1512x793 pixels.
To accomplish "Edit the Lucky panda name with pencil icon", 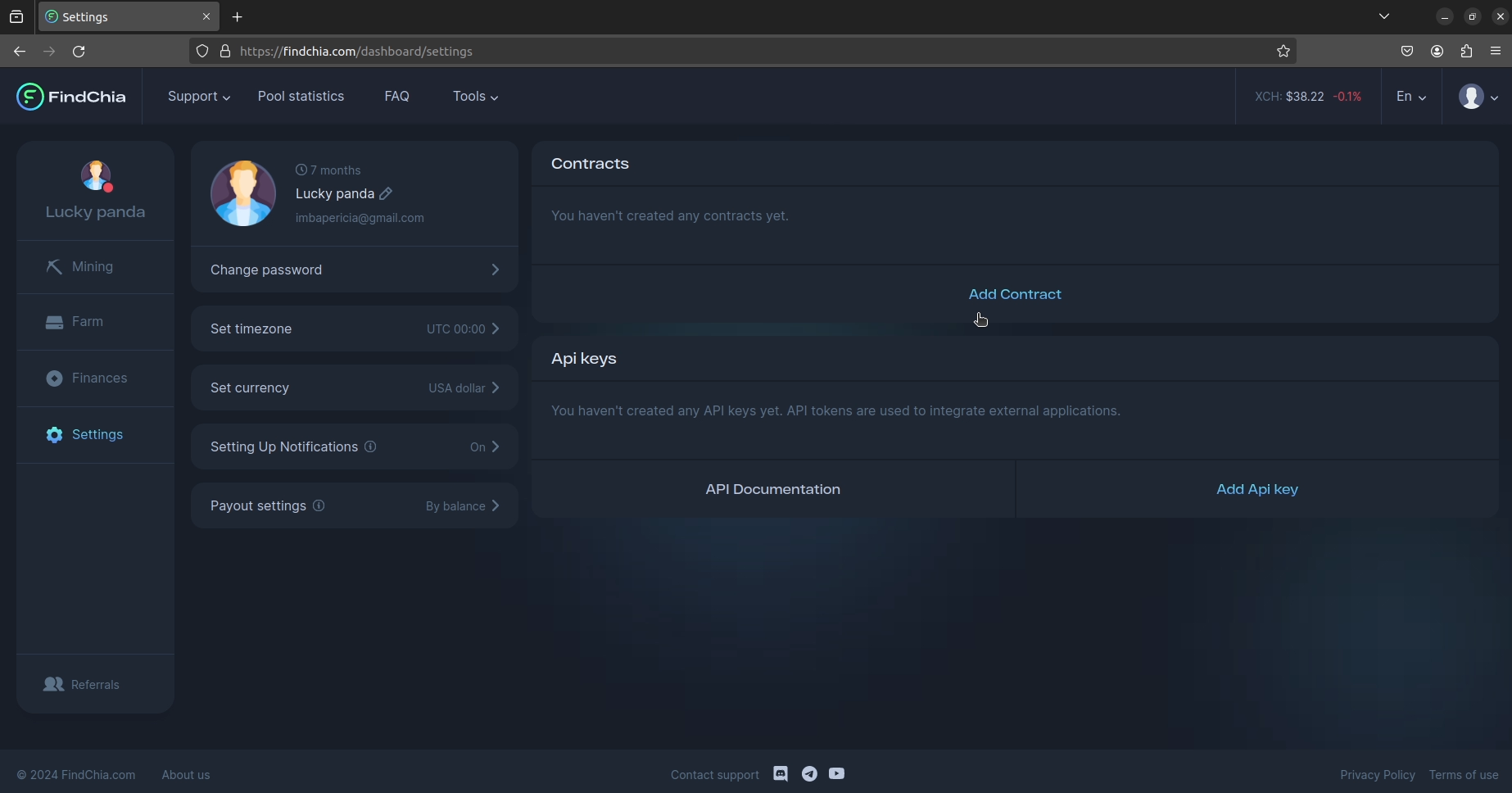I will click(386, 193).
